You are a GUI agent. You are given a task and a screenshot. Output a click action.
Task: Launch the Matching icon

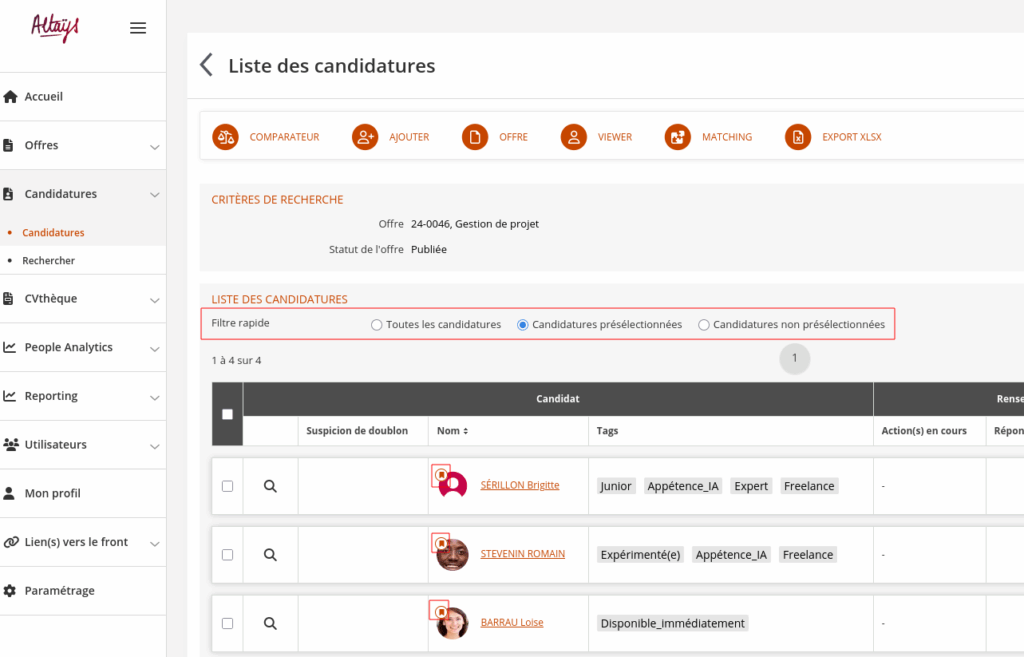click(678, 137)
